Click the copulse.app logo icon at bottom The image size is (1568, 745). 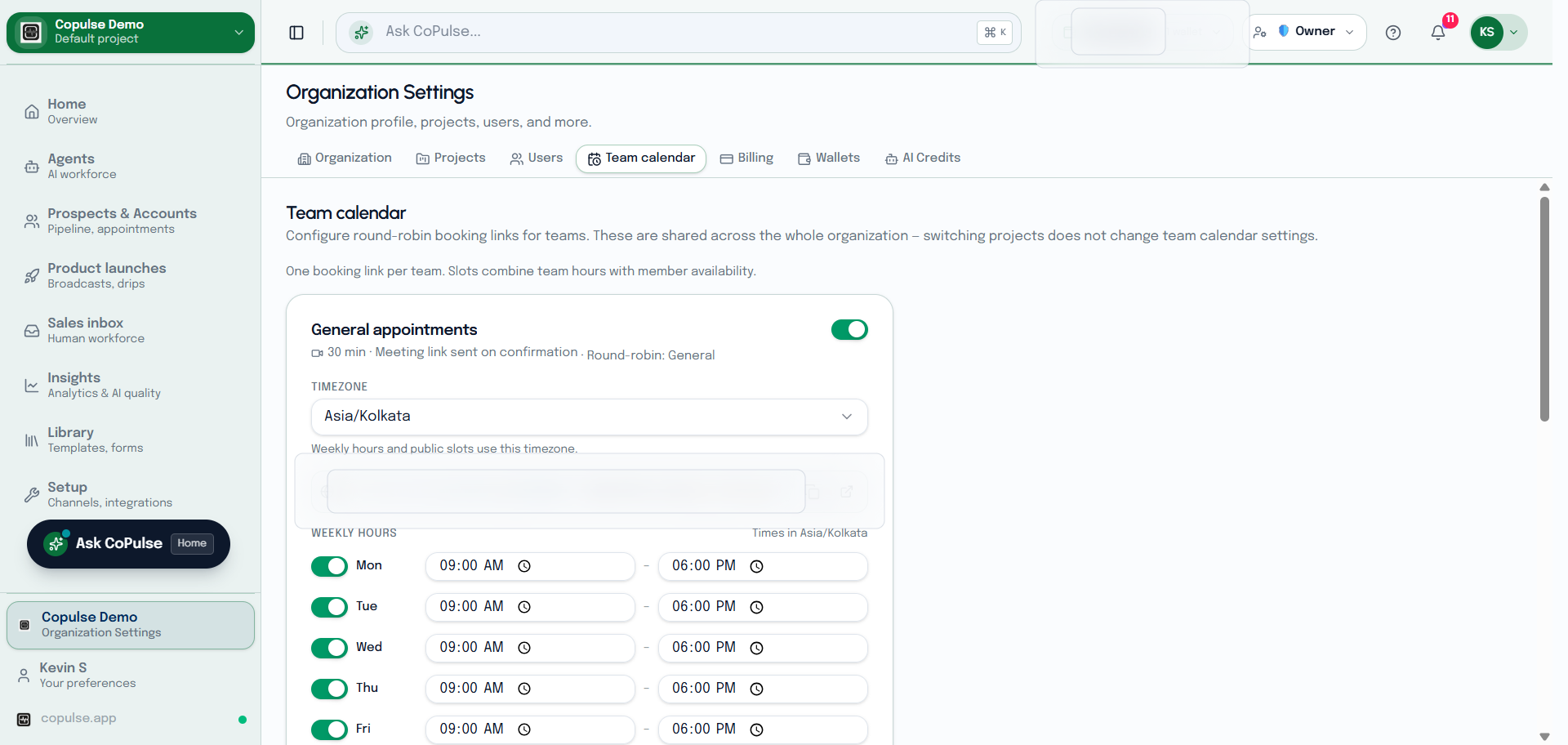pos(24,720)
